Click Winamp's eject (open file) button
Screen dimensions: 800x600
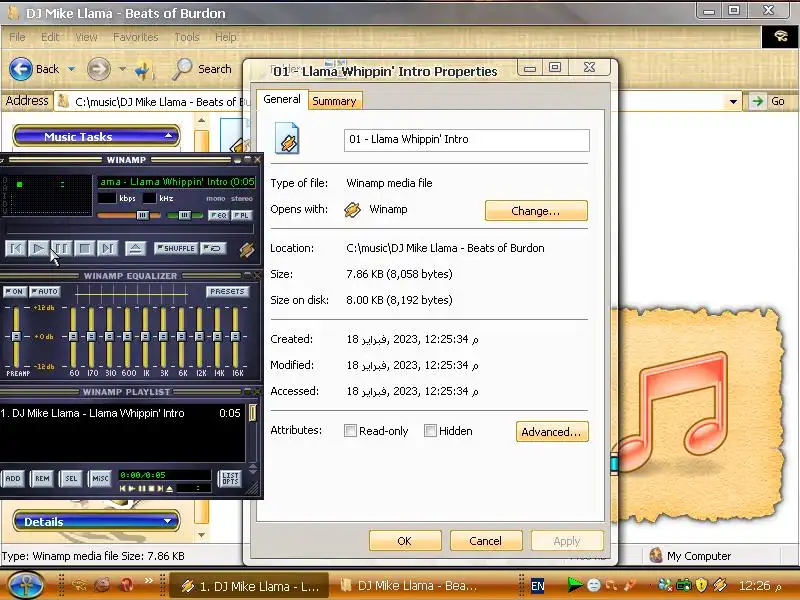pos(135,248)
